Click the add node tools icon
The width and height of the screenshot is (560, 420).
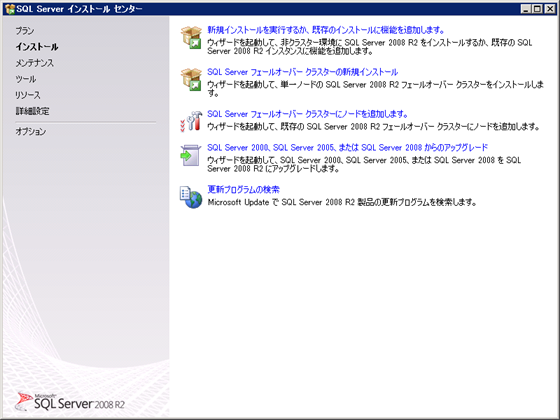pos(191,121)
